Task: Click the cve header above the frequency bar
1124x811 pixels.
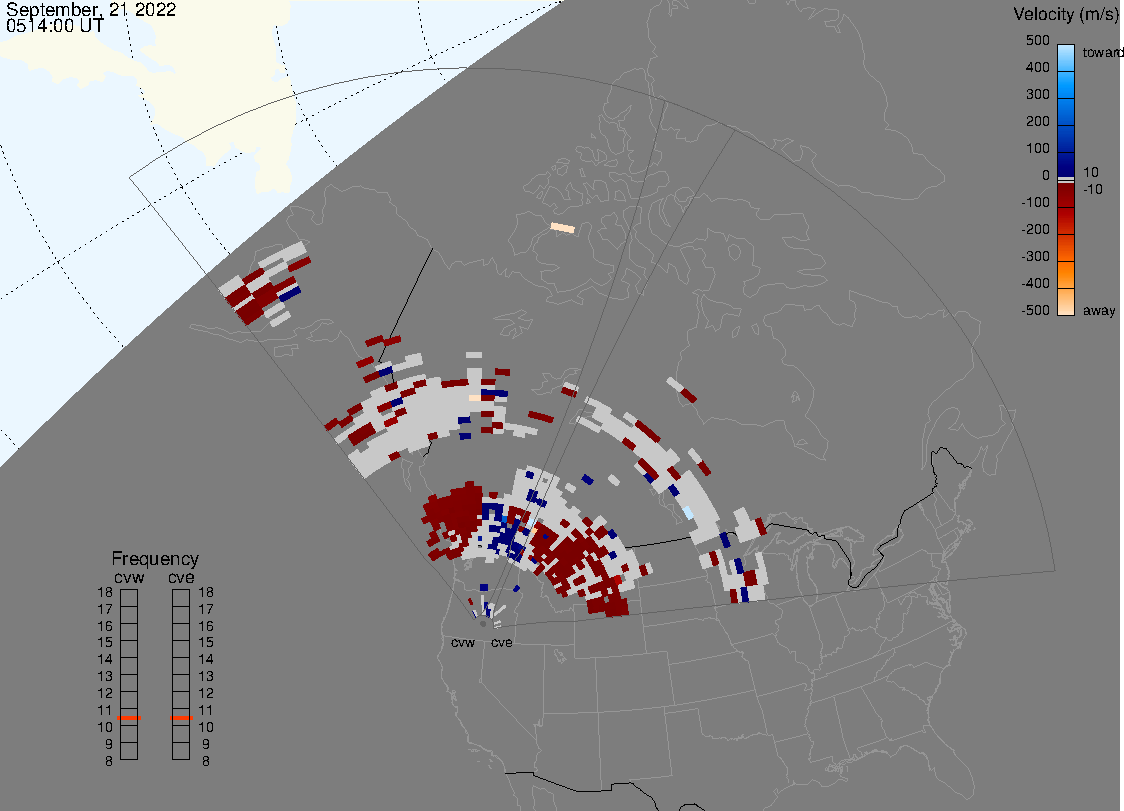Action: click(x=181, y=578)
